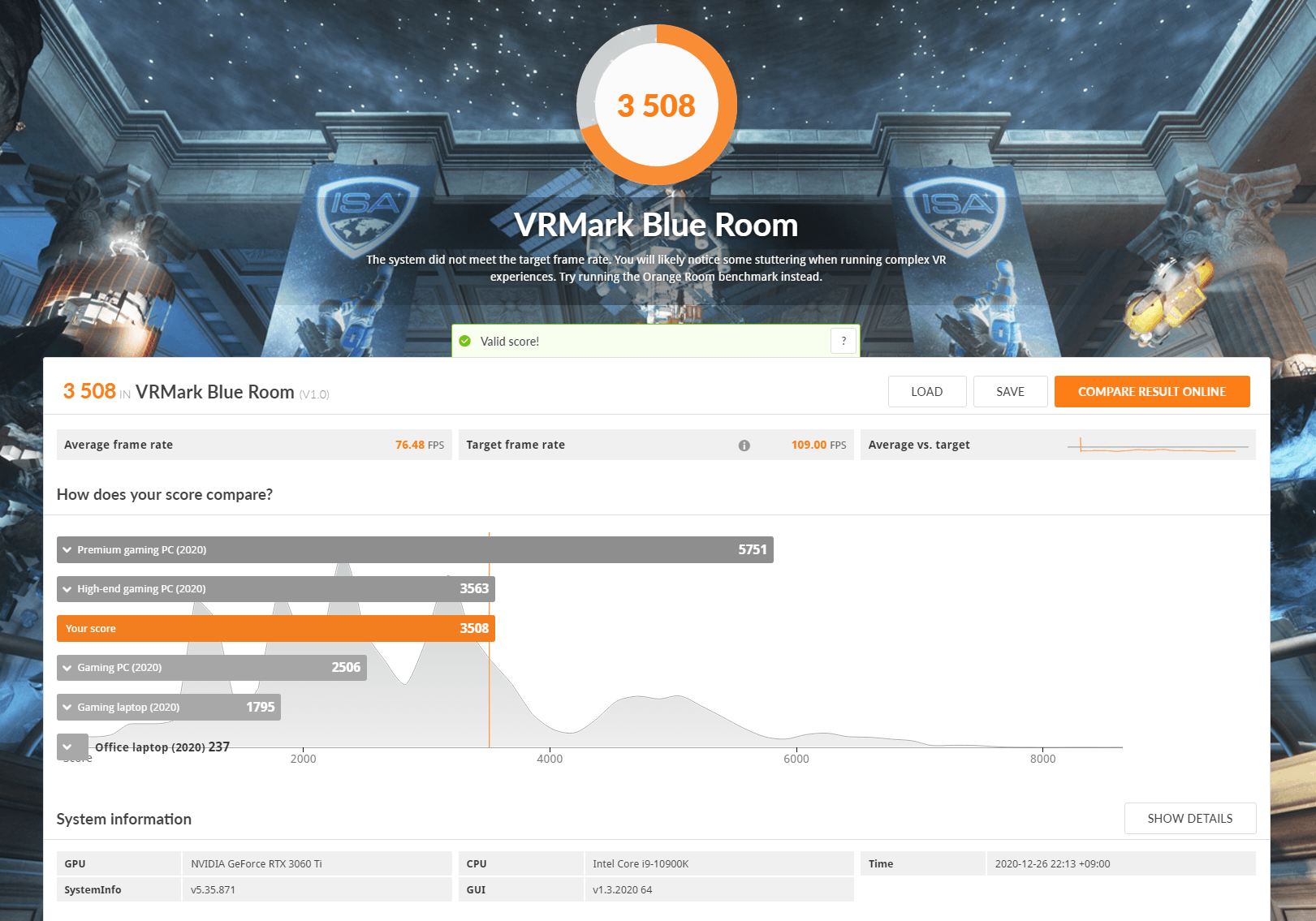Click the SAVE button
The height and width of the screenshot is (921, 1316).
tap(1010, 391)
